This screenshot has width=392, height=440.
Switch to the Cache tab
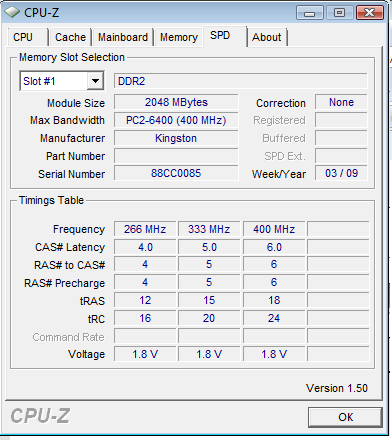pos(70,37)
